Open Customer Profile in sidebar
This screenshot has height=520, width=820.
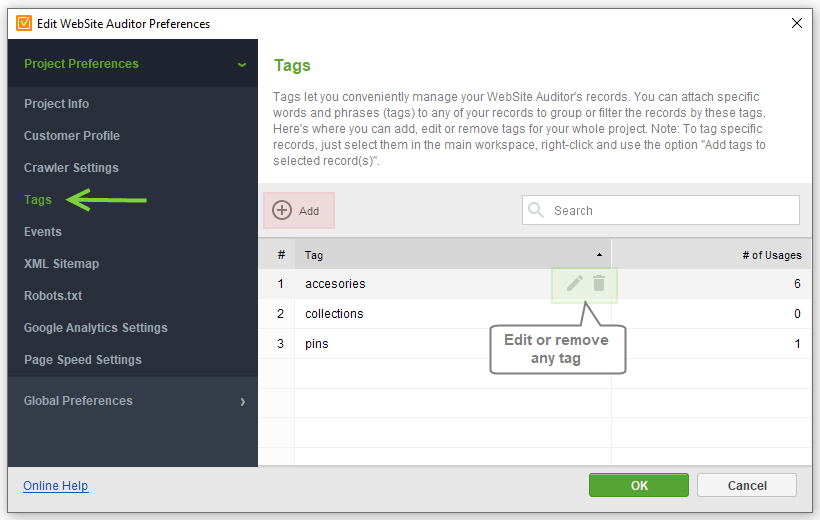pos(72,135)
